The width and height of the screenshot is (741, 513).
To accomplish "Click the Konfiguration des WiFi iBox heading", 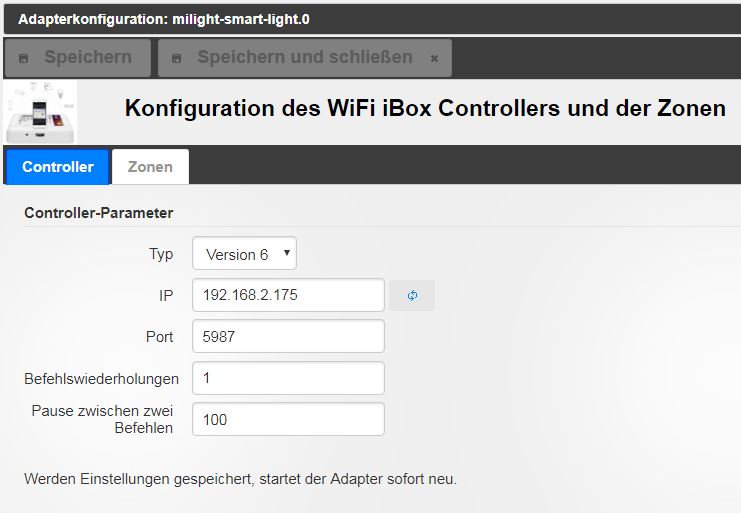I will pyautogui.click(x=425, y=108).
